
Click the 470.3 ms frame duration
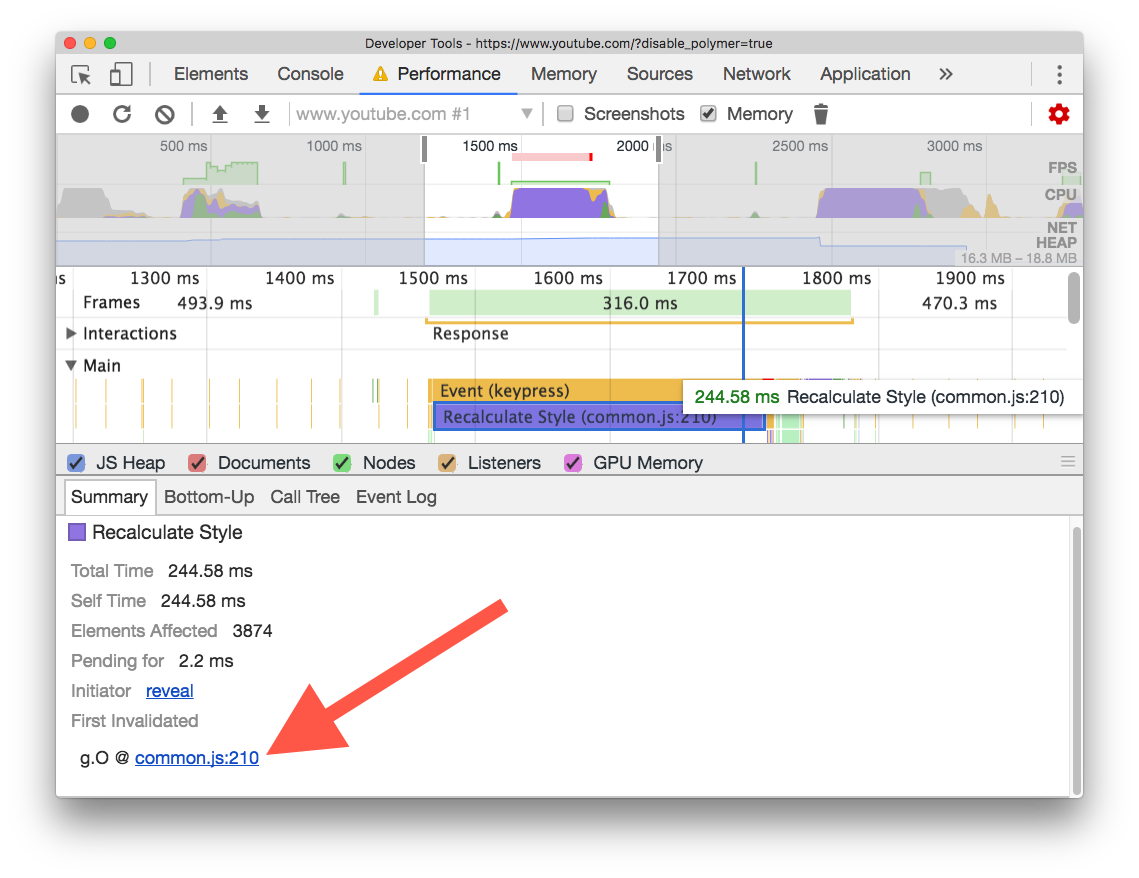point(960,303)
